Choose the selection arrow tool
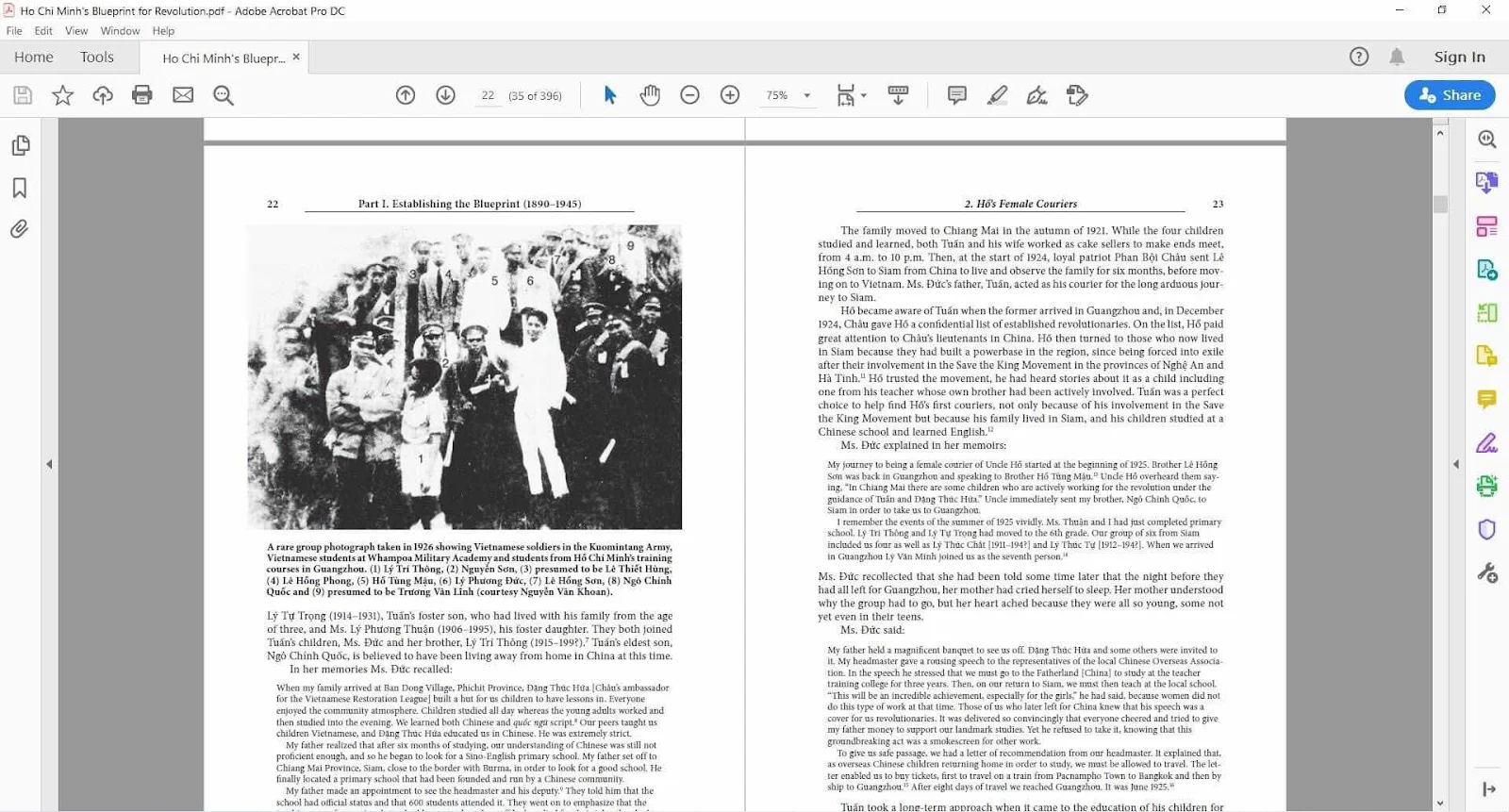Screen dimensions: 1509x812 point(609,95)
